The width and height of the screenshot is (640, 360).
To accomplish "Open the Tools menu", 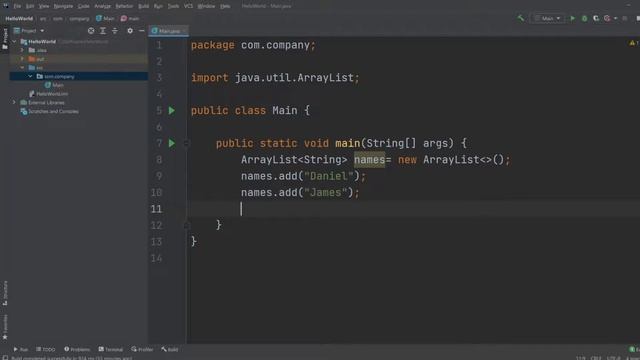I will pyautogui.click(x=173, y=6).
